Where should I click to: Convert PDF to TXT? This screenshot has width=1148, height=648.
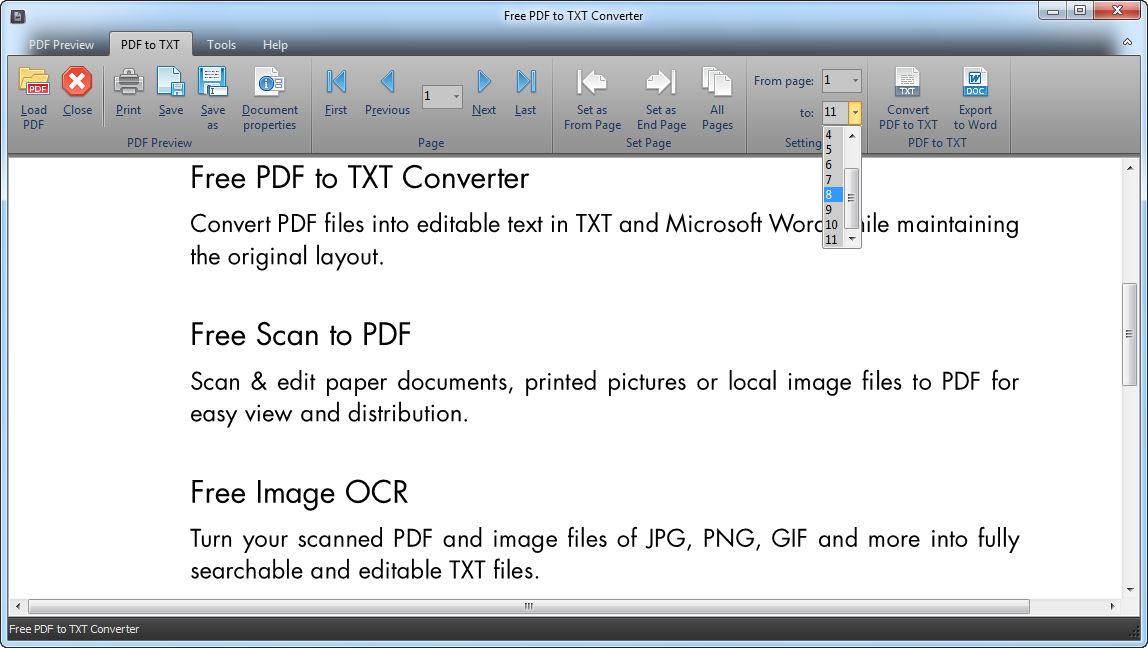pyautogui.click(x=907, y=84)
